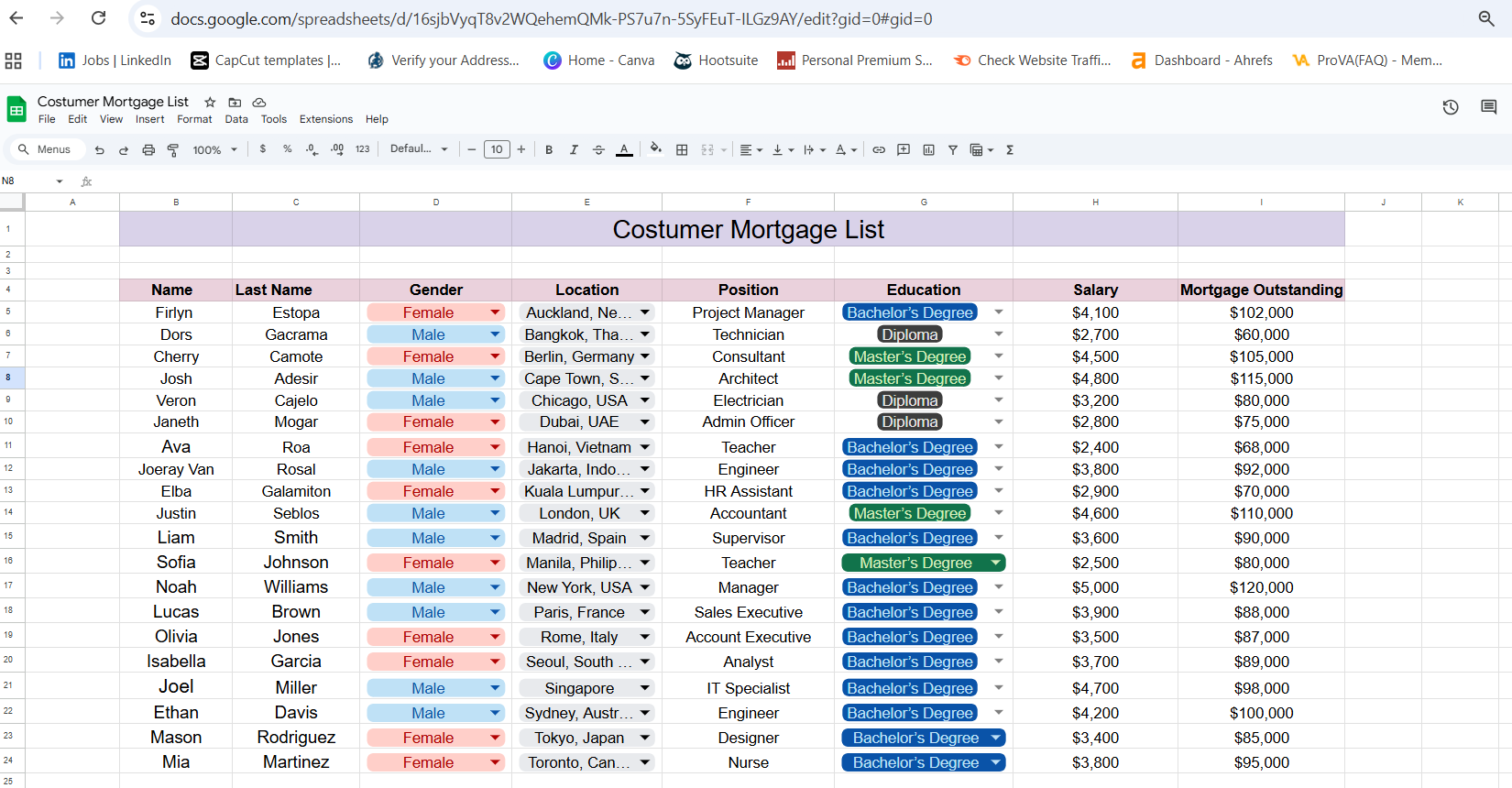Open the zoom level 100% dropdown
The image size is (1512, 788).
coord(214,150)
